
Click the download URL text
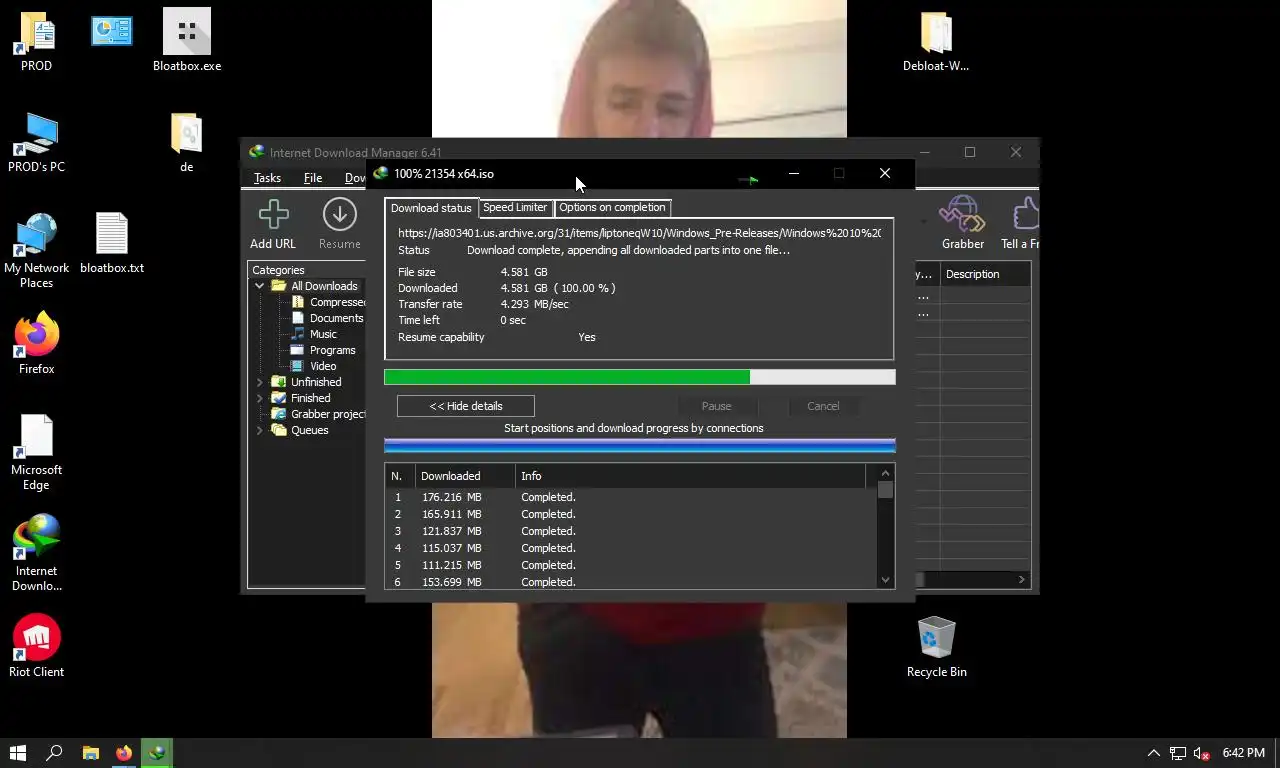(x=639, y=233)
